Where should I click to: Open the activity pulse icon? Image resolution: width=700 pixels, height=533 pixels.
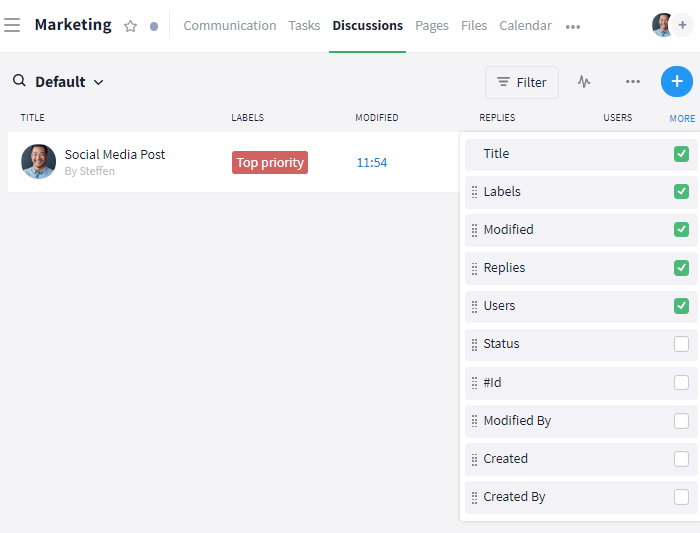click(x=584, y=82)
